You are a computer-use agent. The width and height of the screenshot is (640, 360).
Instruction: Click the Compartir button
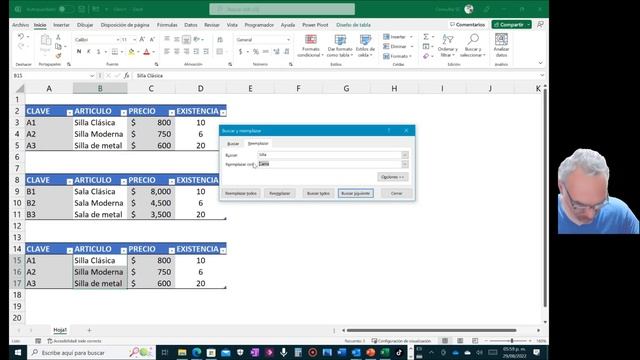tap(509, 24)
